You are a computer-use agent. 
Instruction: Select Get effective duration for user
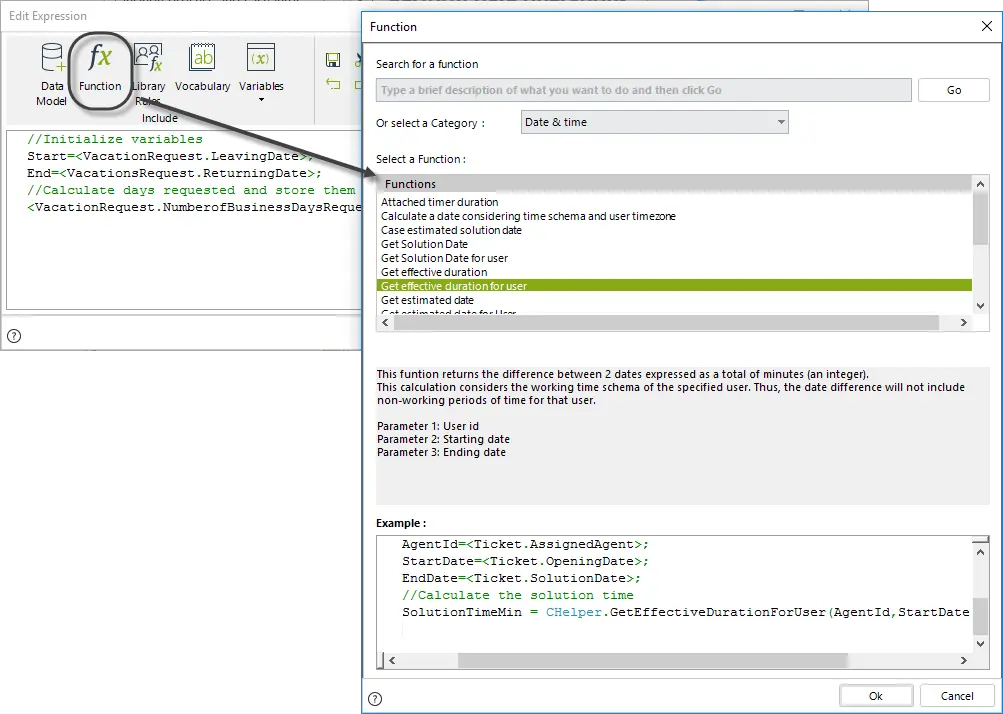[674, 286]
